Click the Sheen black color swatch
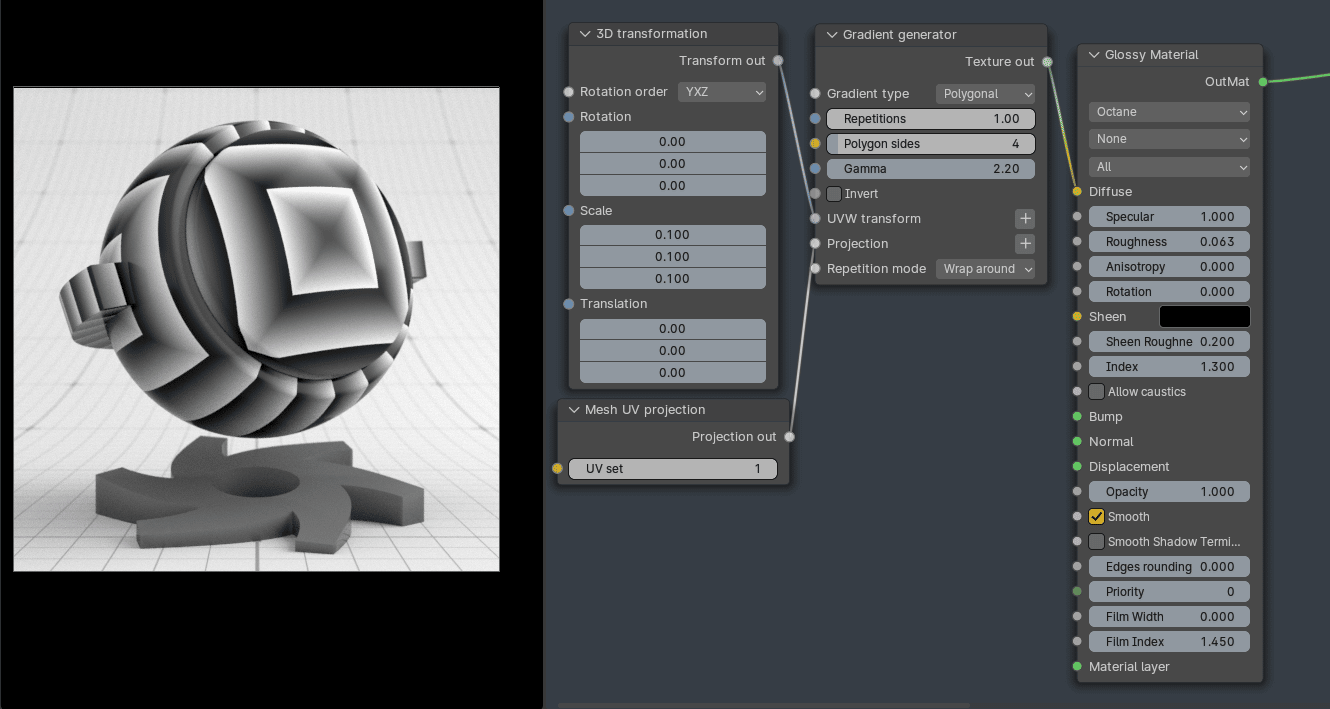This screenshot has width=1330, height=709. click(1204, 317)
